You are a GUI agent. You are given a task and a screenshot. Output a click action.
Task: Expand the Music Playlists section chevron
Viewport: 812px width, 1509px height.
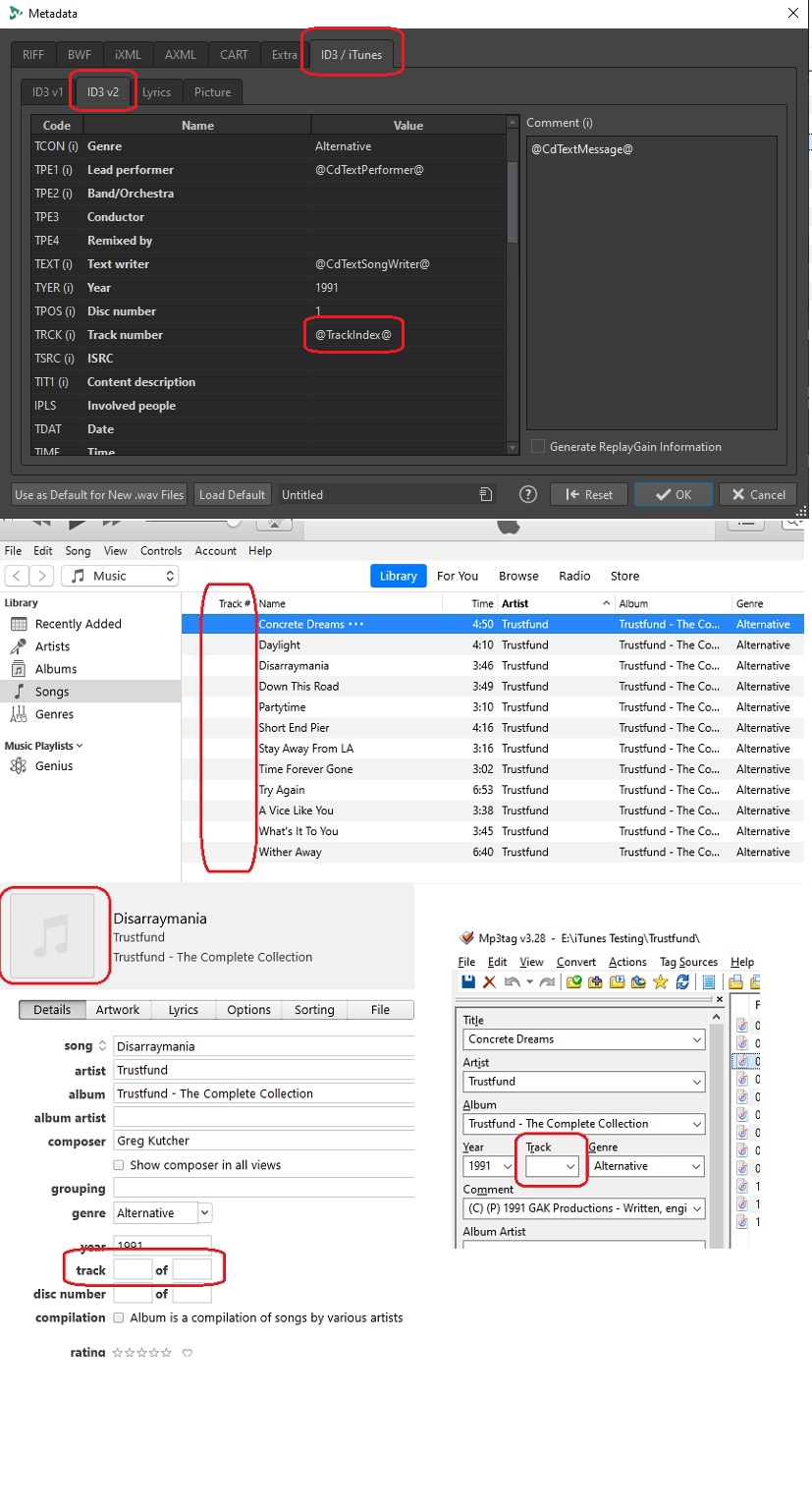point(80,746)
